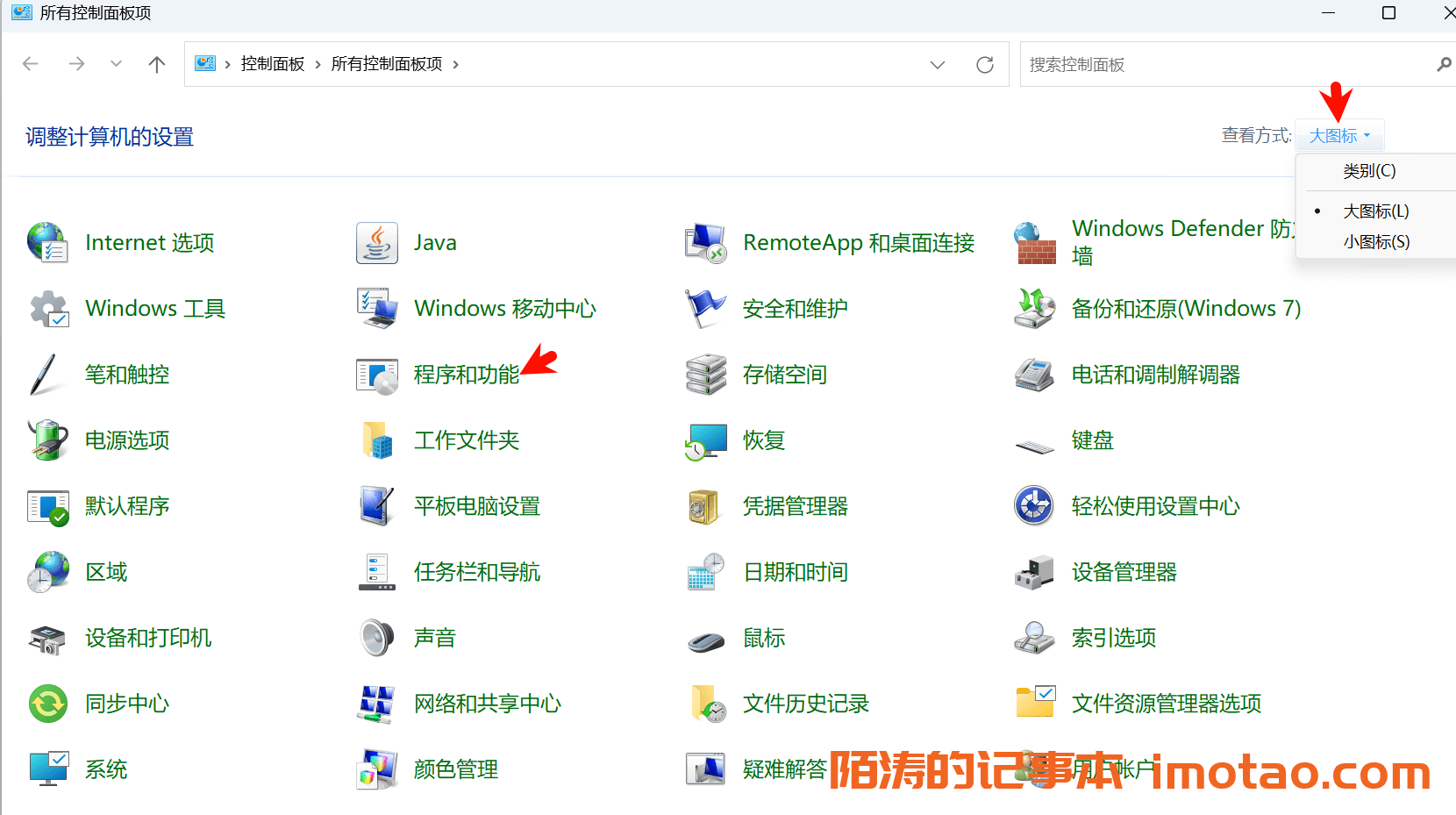Select the Small icons (小图标) view option
The image size is (1456, 815).
[1375, 242]
